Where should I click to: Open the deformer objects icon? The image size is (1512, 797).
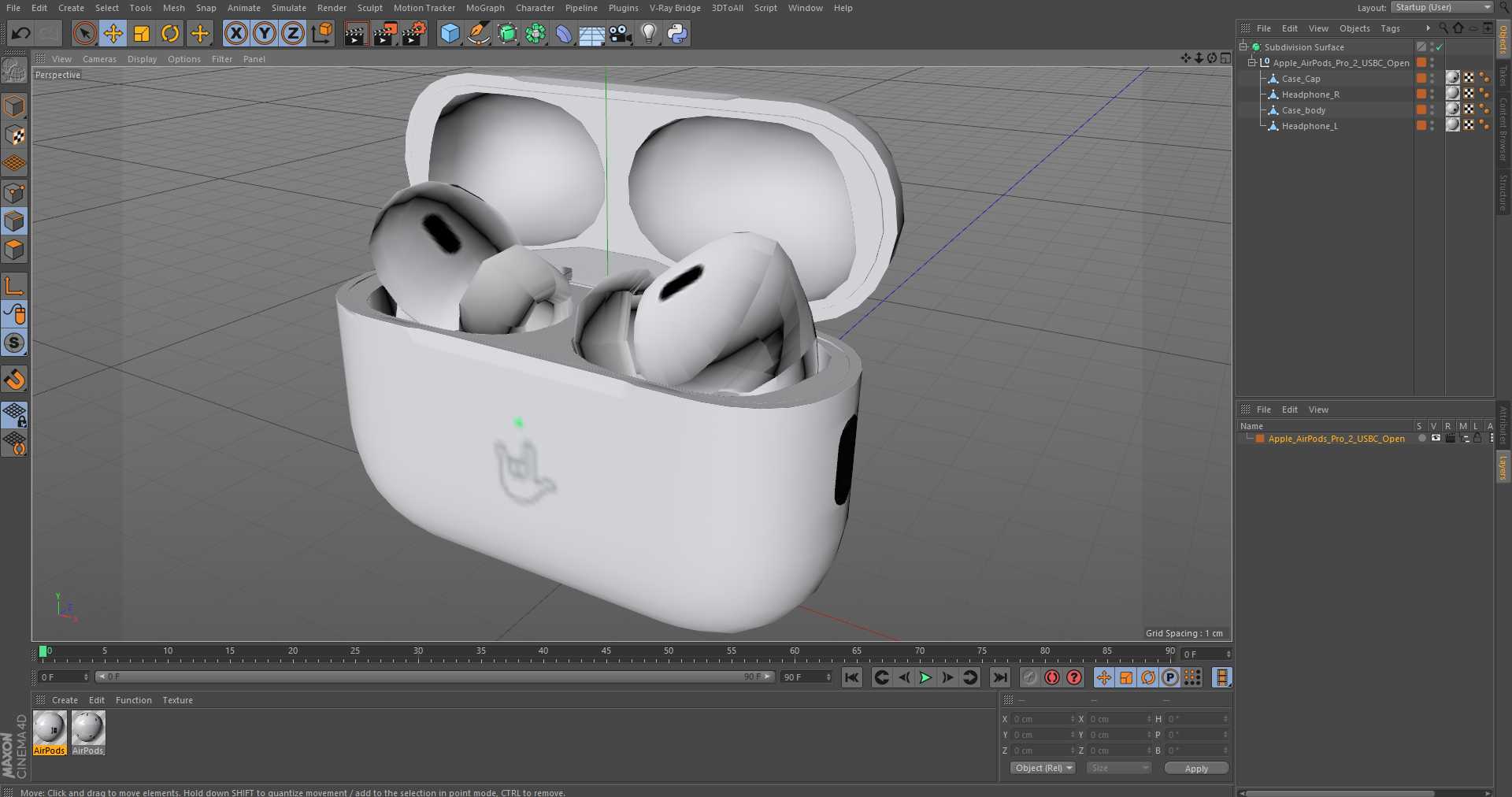click(x=564, y=33)
